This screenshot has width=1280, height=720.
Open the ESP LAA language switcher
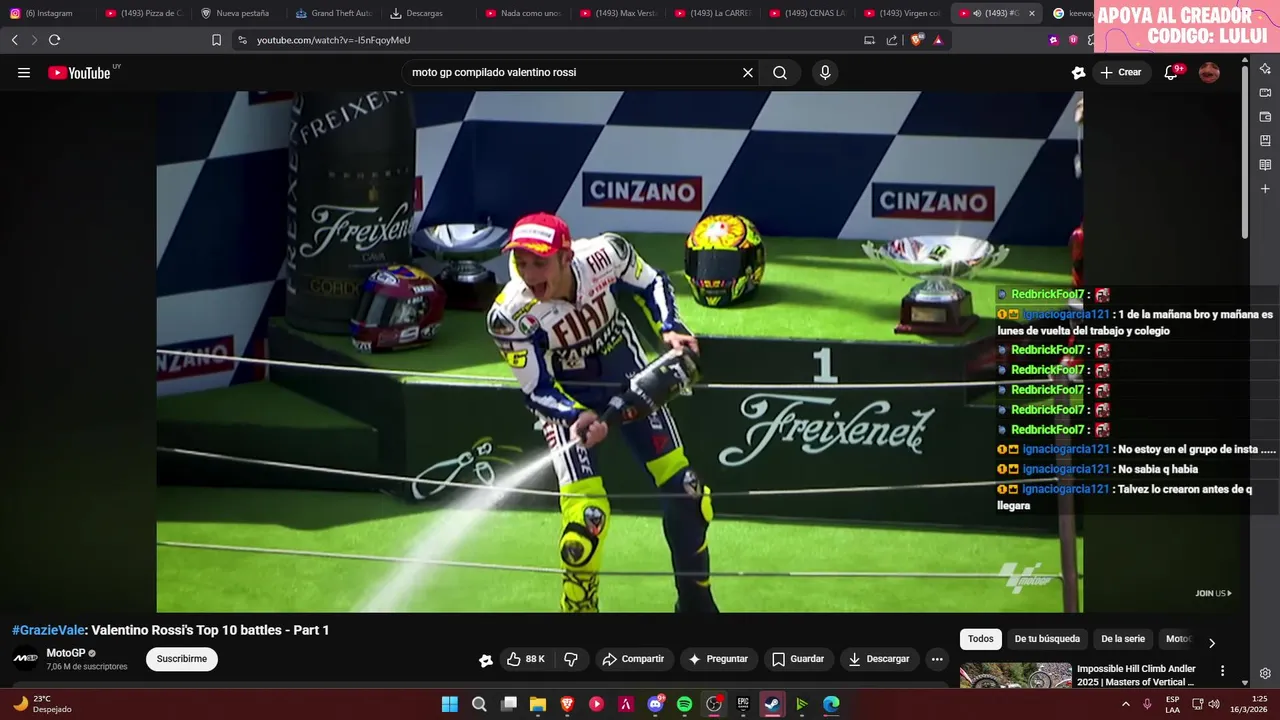point(1172,704)
